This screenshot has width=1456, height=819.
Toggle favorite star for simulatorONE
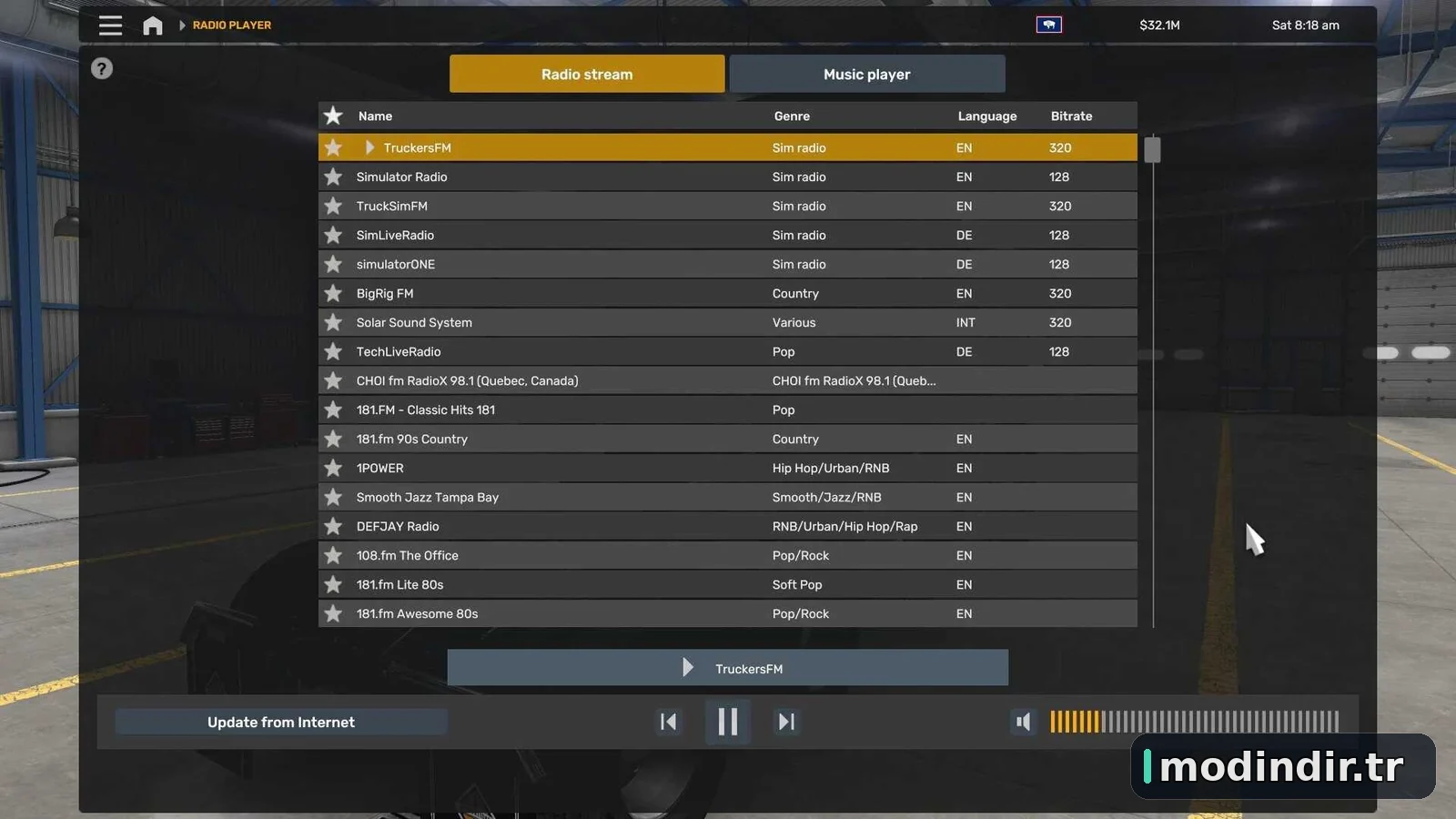click(x=333, y=264)
